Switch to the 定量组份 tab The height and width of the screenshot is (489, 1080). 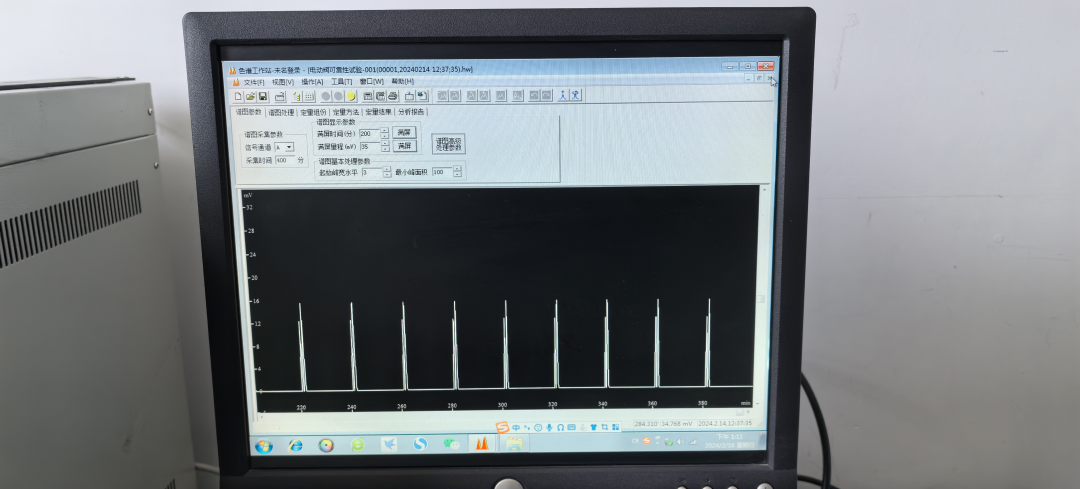(313, 112)
